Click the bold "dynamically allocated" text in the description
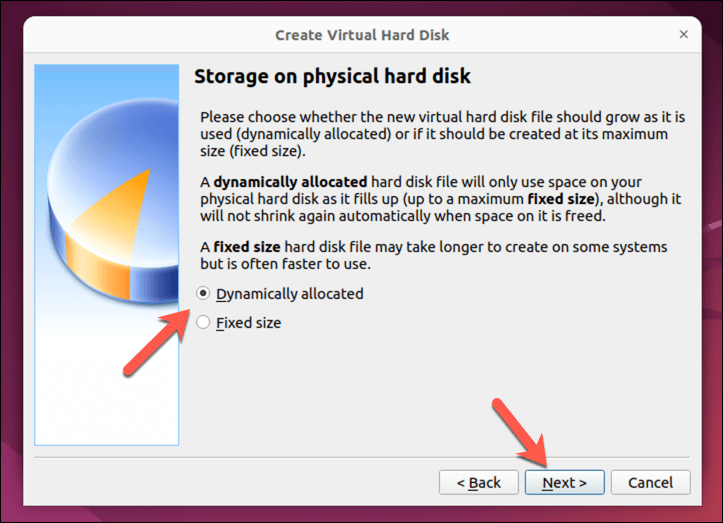723x523 pixels. coord(289,182)
